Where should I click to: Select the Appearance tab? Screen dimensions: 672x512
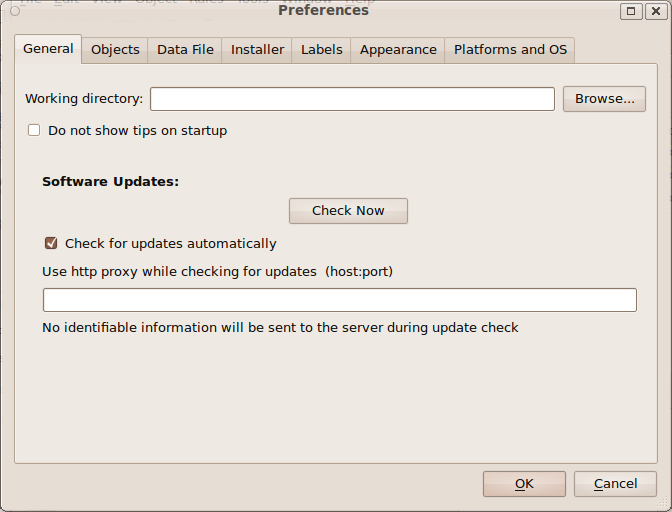click(398, 50)
